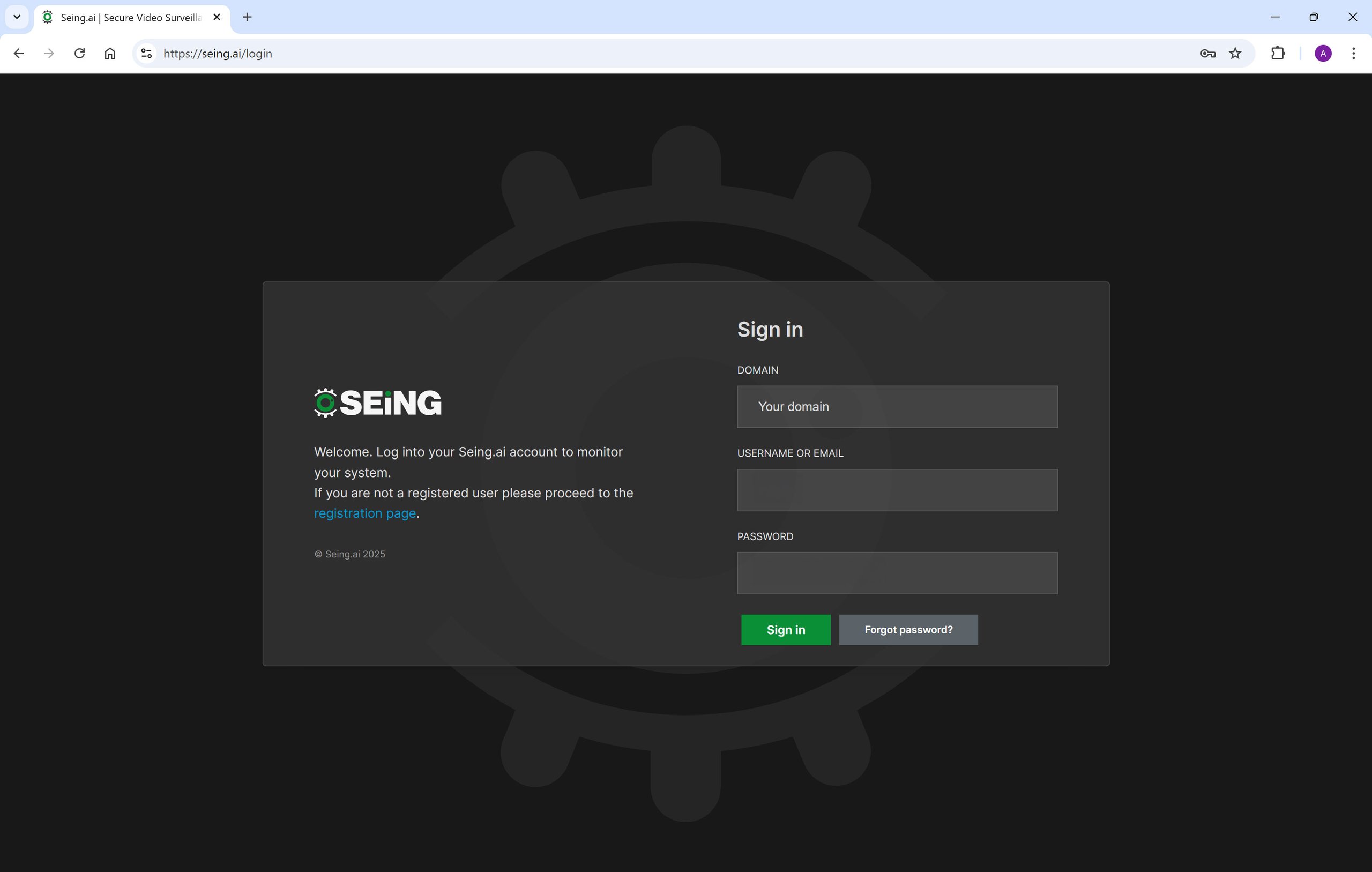Open the purple profile avatar
The image size is (1372, 872).
(1323, 54)
